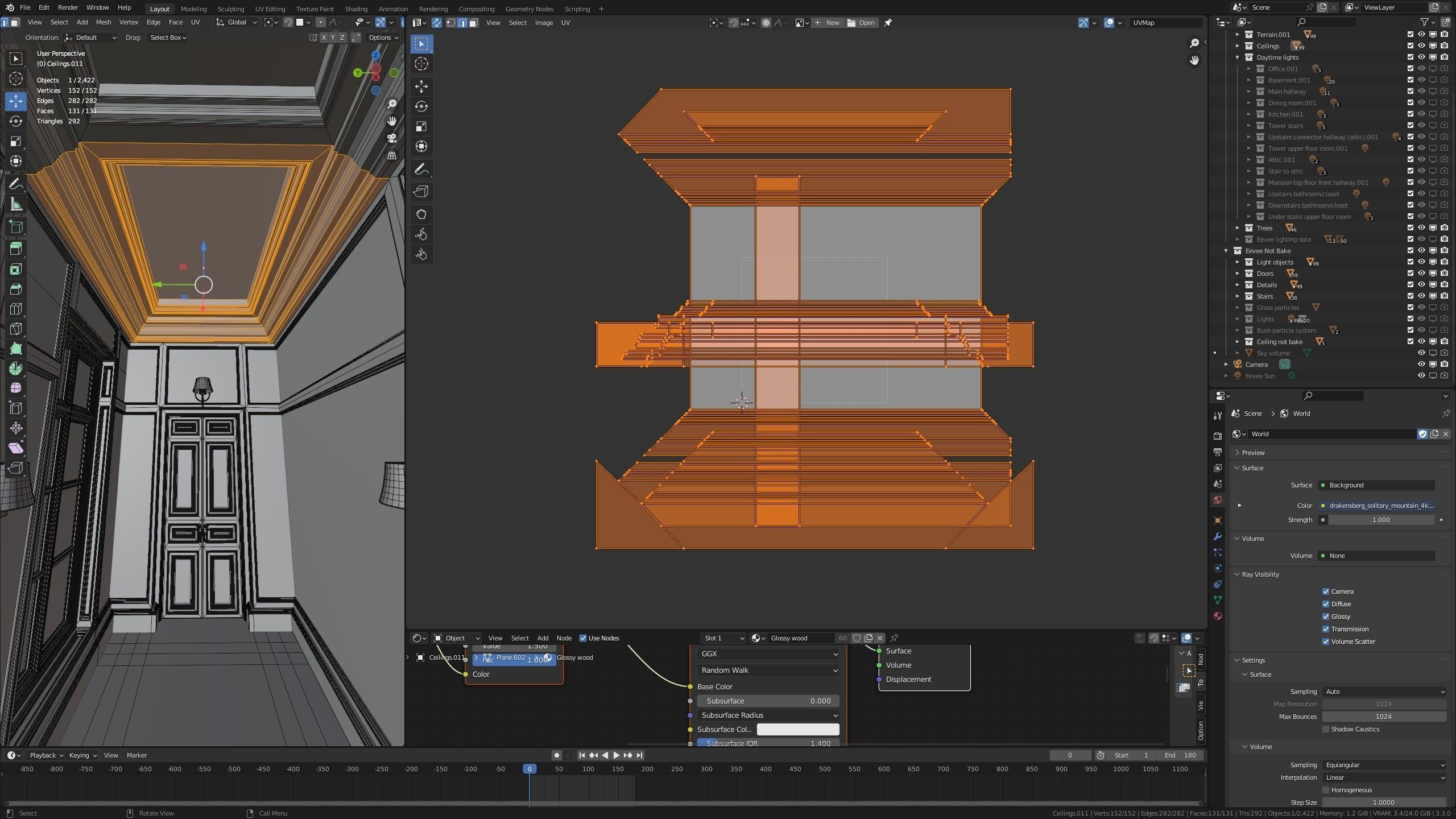Select the Annotate tool in 3D viewport toolbar
The width and height of the screenshot is (1456, 819).
coord(16,184)
